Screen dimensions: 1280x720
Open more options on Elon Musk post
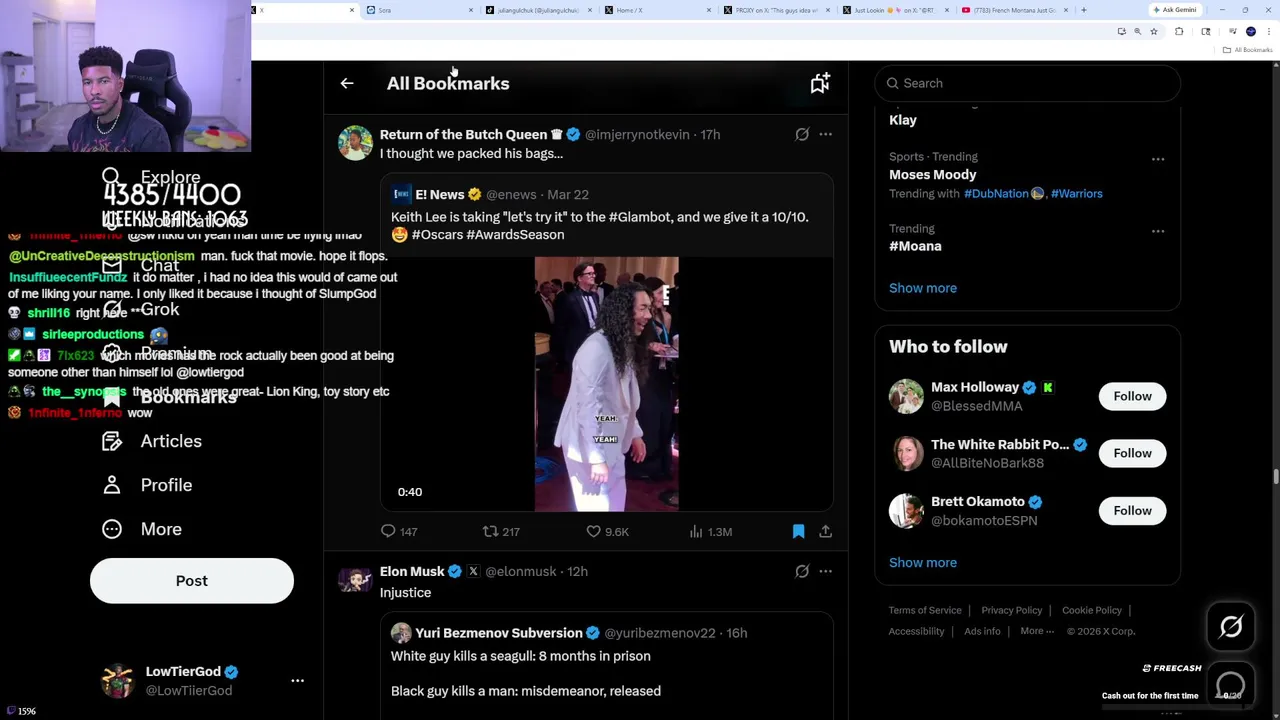(826, 571)
